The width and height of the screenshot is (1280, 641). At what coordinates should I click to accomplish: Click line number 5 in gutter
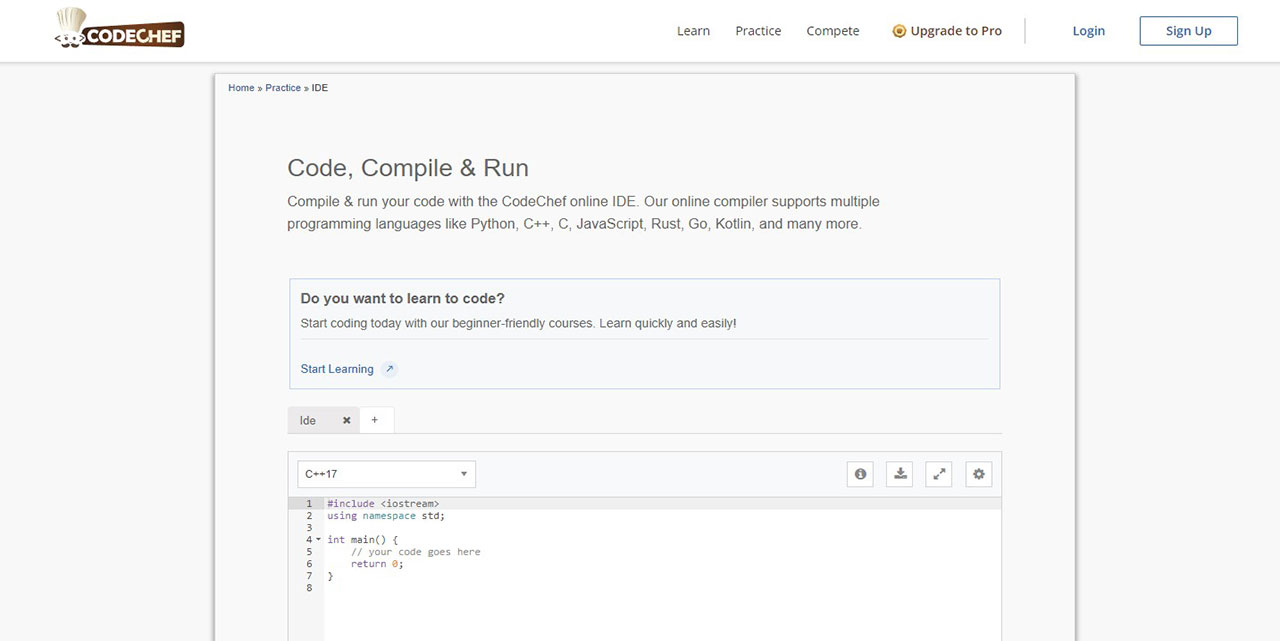tap(309, 552)
